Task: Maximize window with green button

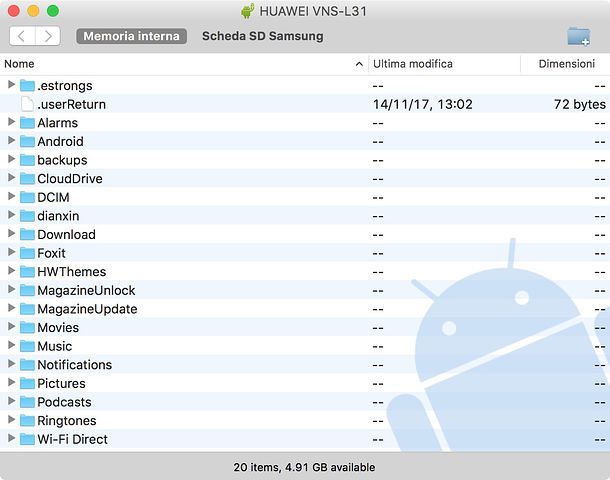Action: (x=53, y=11)
